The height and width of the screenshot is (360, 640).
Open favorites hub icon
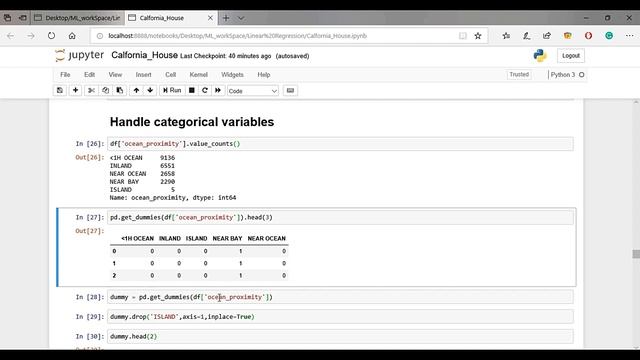506,36
